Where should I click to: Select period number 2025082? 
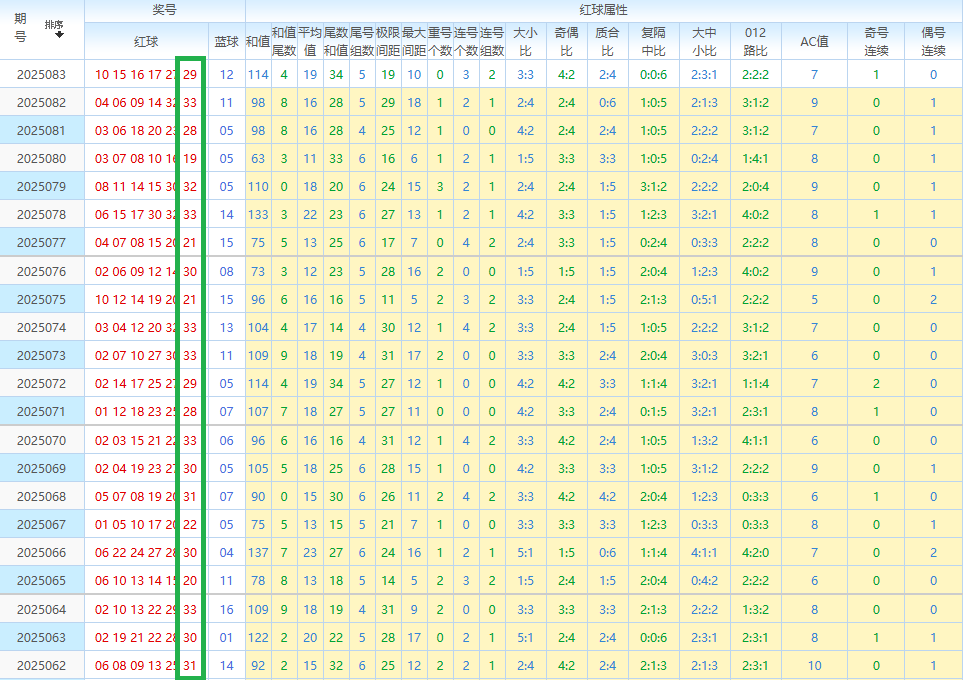(x=41, y=103)
